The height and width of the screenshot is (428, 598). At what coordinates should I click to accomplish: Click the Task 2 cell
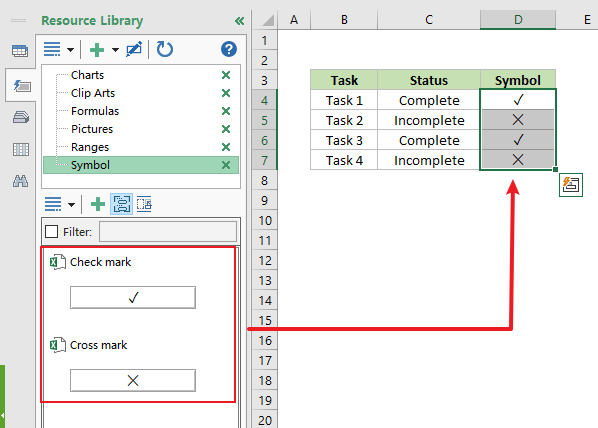344,120
